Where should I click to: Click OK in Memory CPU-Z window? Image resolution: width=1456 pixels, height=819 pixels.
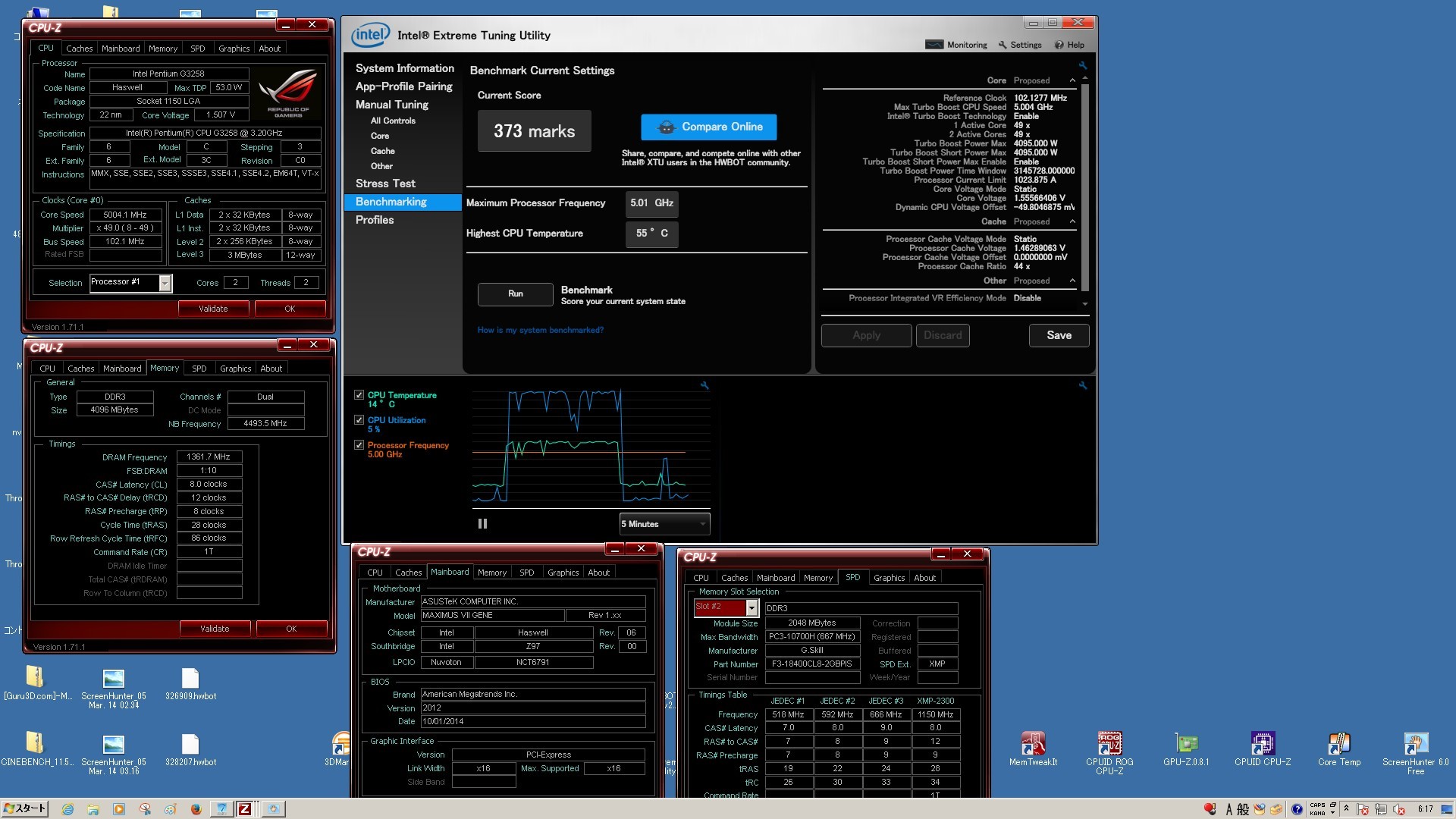click(291, 629)
